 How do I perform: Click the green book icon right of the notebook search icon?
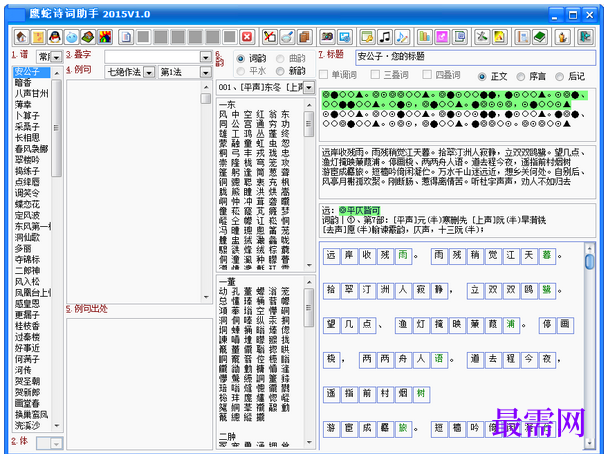[540, 37]
